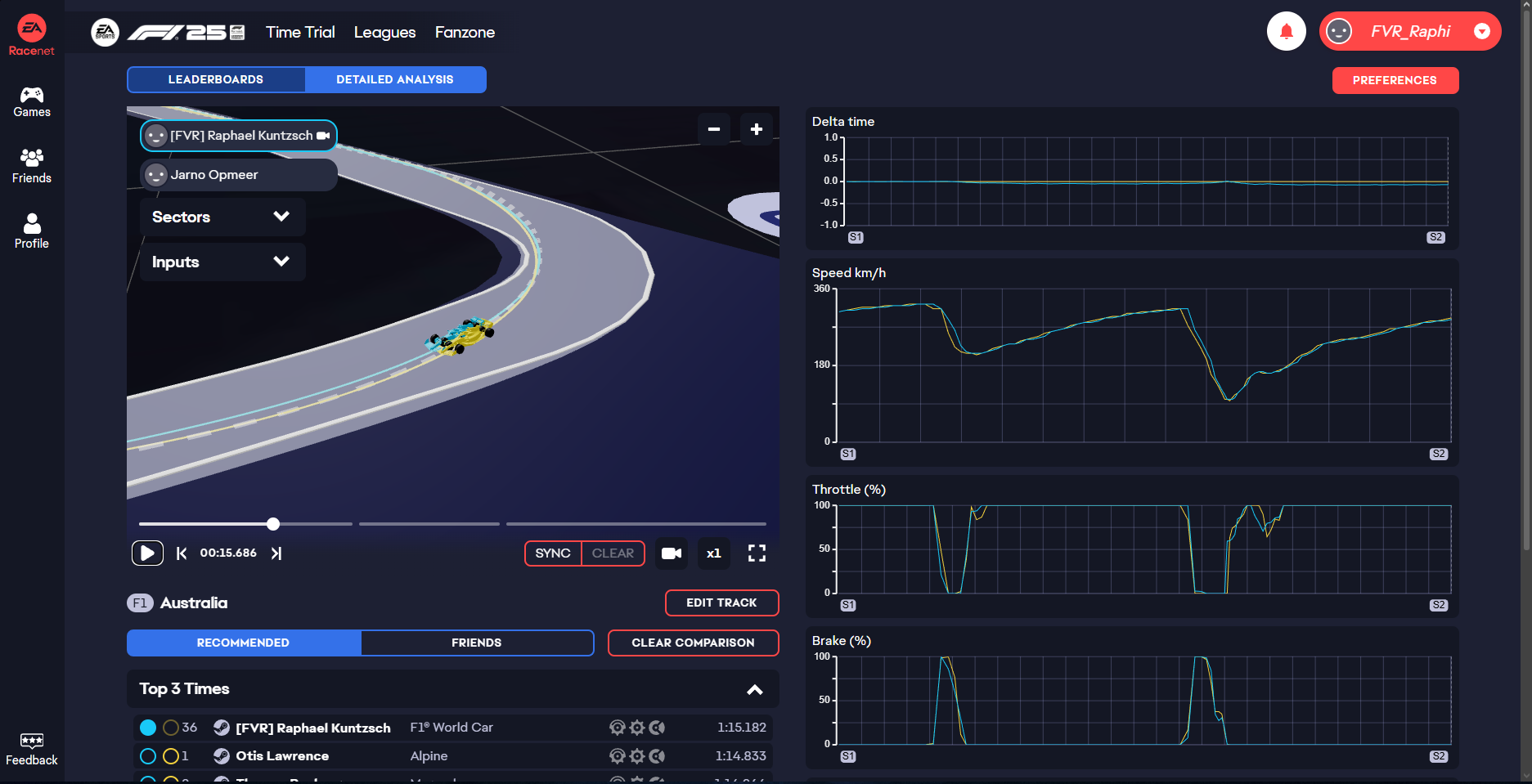Open the FVR_Raphi account dropdown arrow
Image resolution: width=1532 pixels, height=784 pixels.
point(1482,32)
